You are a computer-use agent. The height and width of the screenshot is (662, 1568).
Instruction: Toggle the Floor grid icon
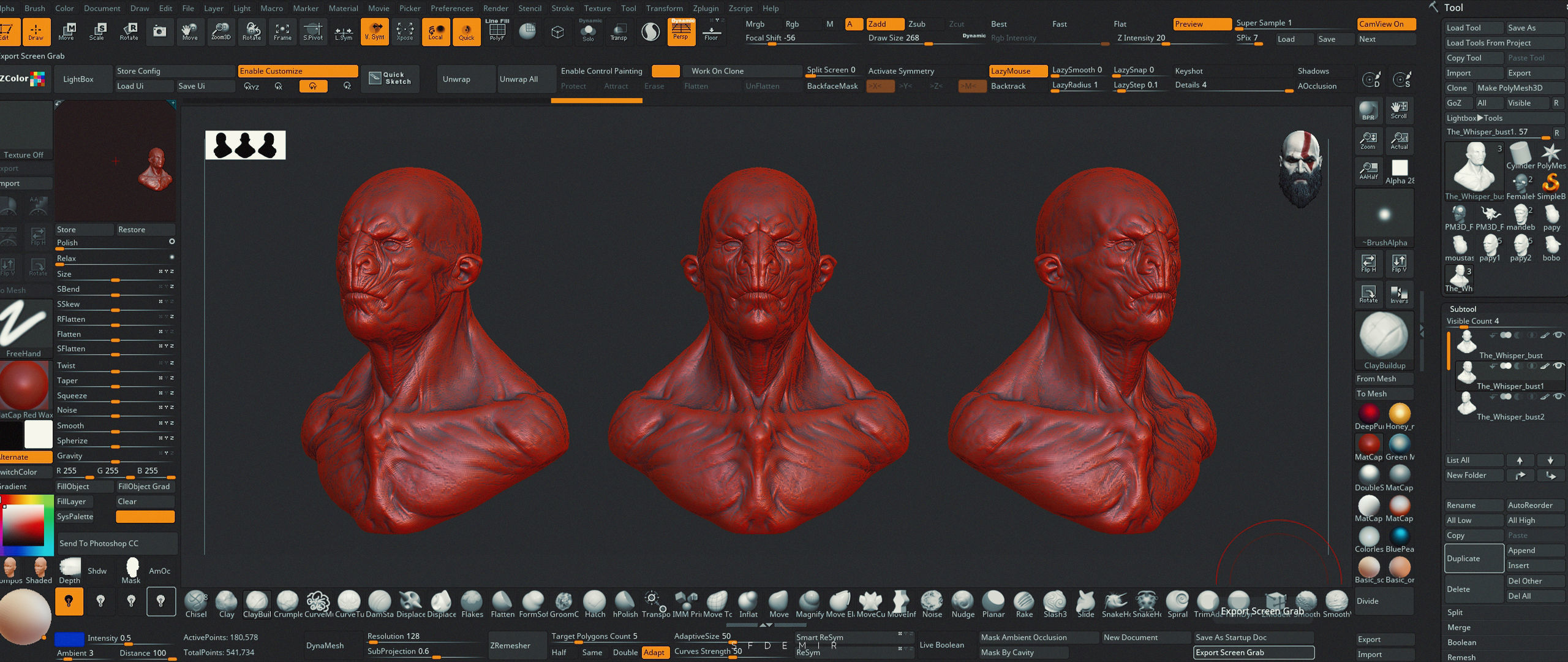click(x=711, y=31)
